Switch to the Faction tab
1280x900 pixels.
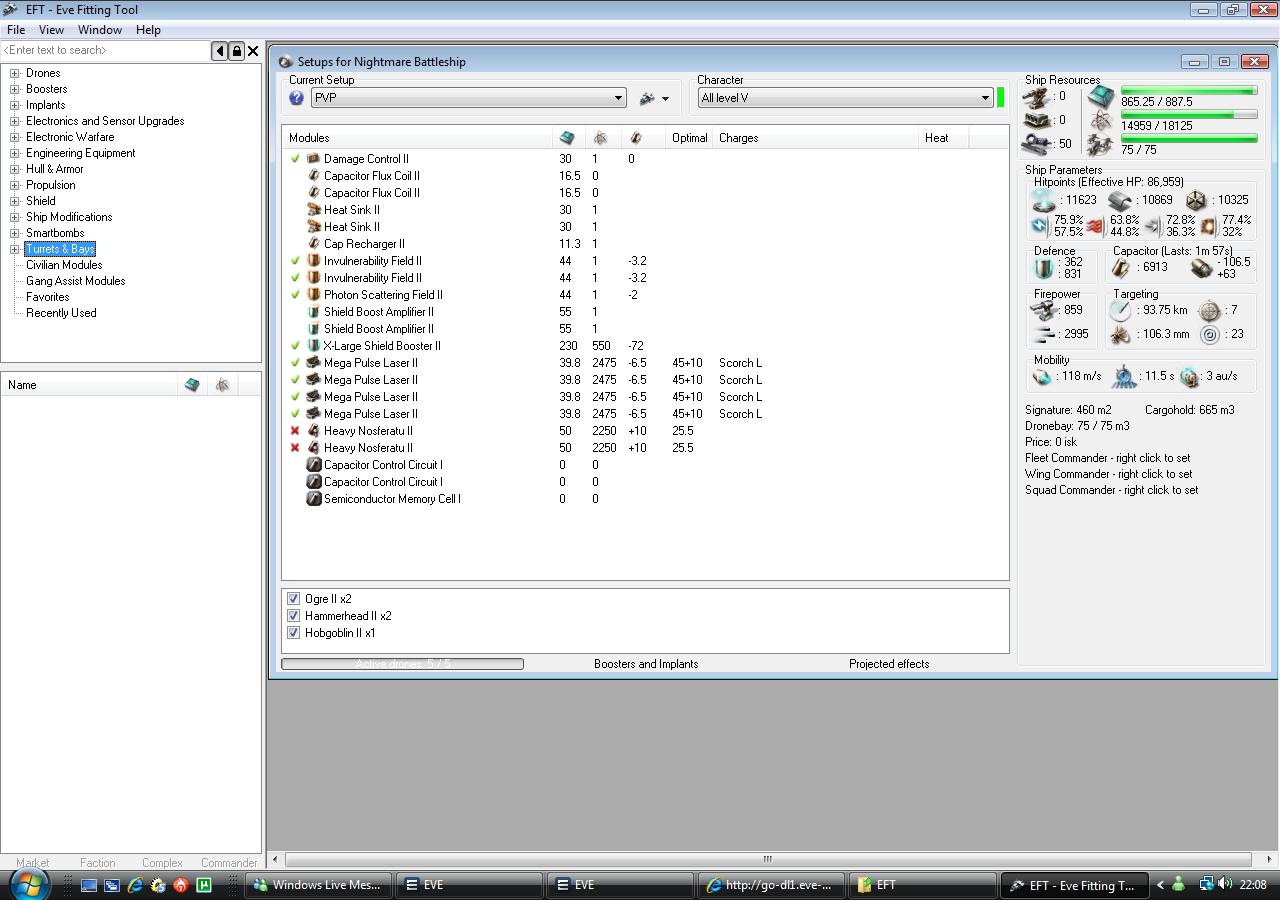98,863
